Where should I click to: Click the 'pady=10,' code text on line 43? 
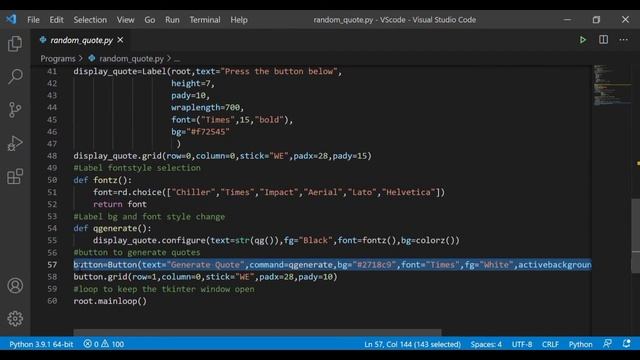(x=190, y=95)
